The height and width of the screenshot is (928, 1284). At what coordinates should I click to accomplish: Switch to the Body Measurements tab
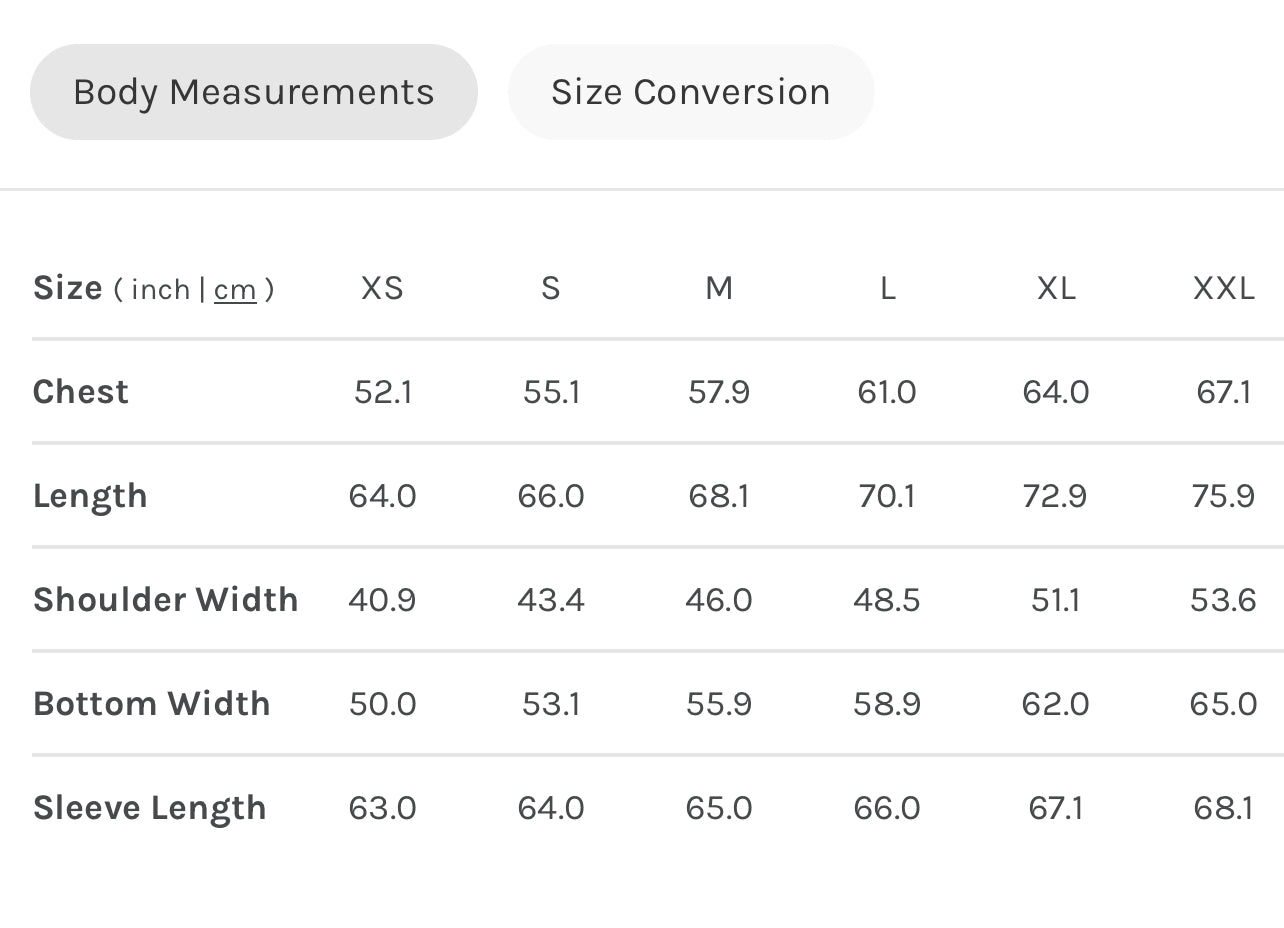tap(253, 92)
